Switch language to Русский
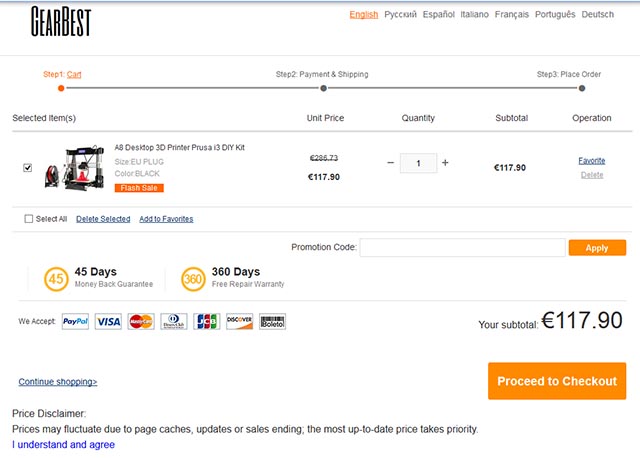640x458 pixels. coord(400,14)
